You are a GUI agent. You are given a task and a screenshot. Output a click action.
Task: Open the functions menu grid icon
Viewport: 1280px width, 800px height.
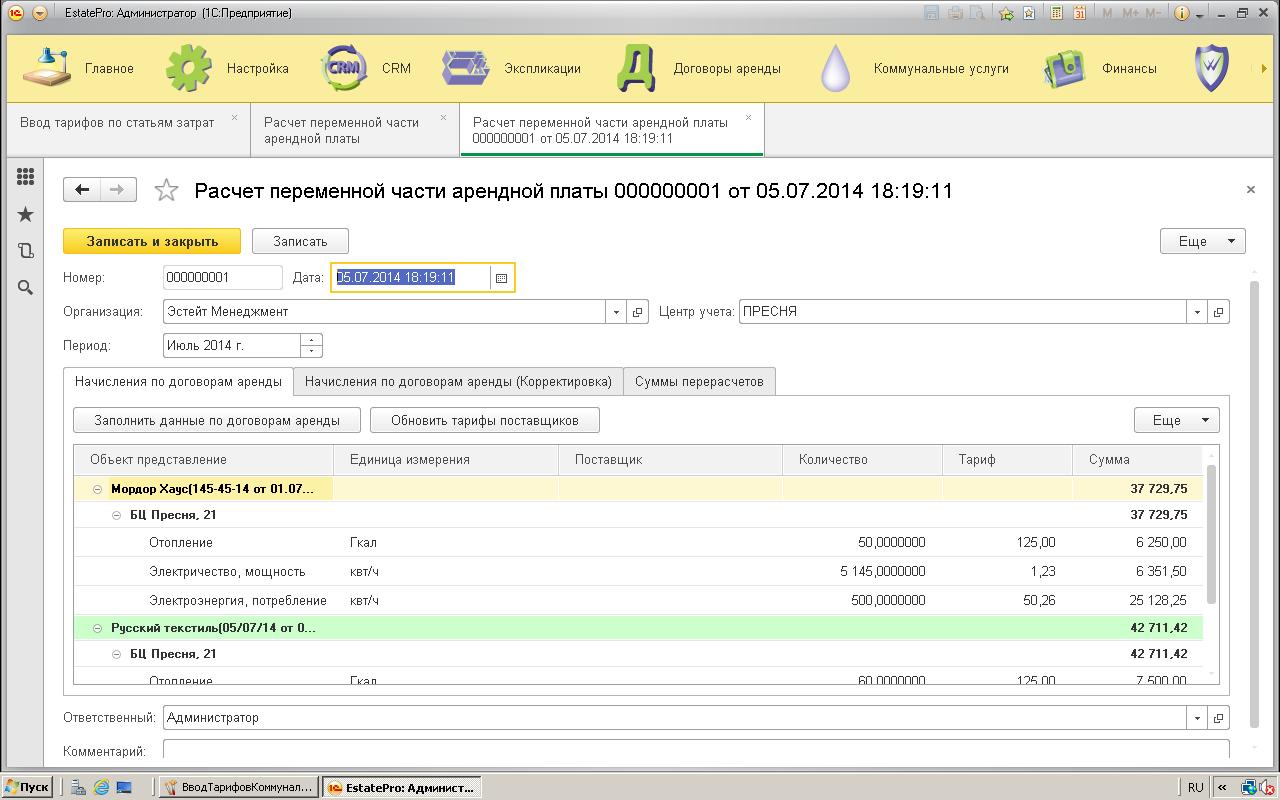point(26,177)
